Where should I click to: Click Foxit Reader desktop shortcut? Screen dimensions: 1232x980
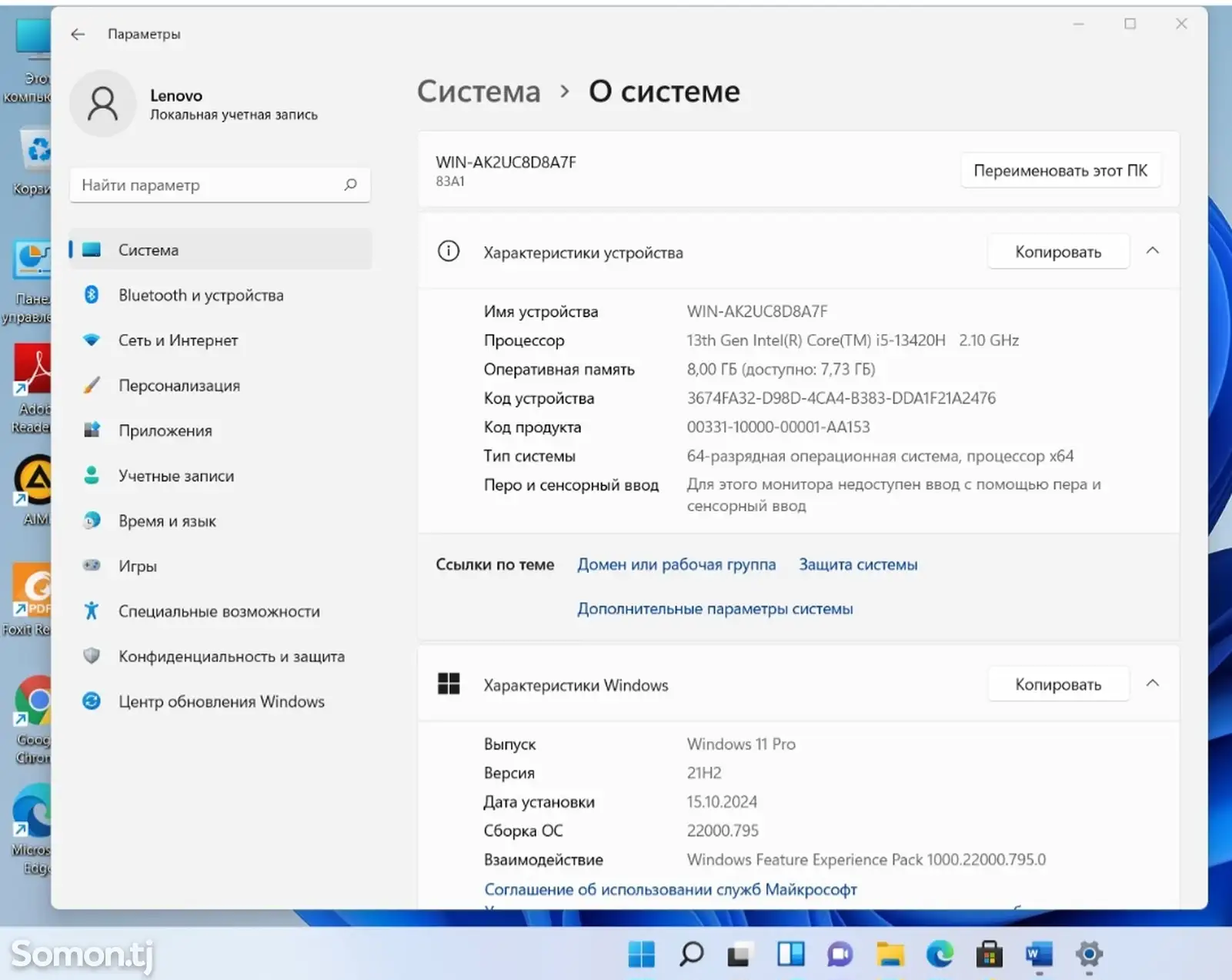pos(27,600)
